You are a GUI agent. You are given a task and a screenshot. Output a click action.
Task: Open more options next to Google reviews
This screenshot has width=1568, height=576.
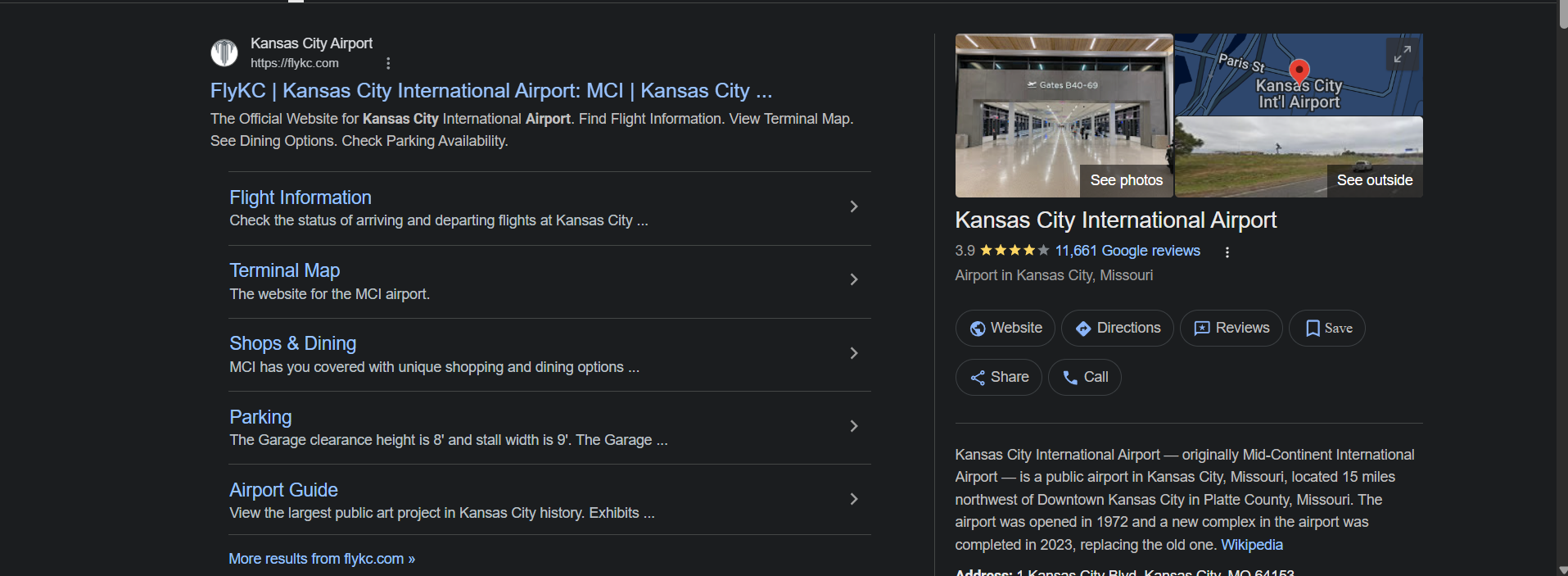[1227, 252]
